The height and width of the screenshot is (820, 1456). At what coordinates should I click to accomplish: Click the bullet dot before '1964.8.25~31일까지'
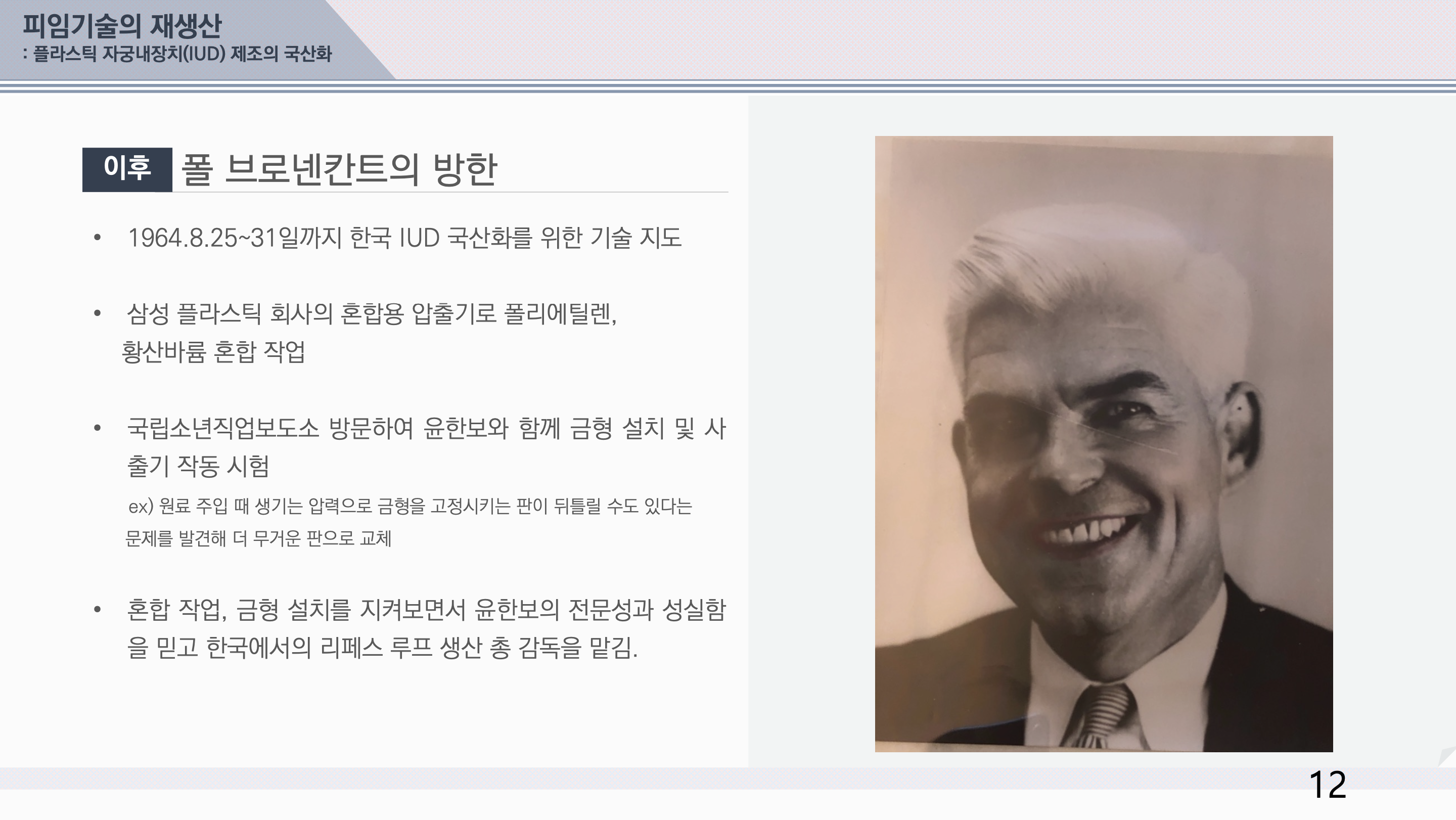point(97,238)
